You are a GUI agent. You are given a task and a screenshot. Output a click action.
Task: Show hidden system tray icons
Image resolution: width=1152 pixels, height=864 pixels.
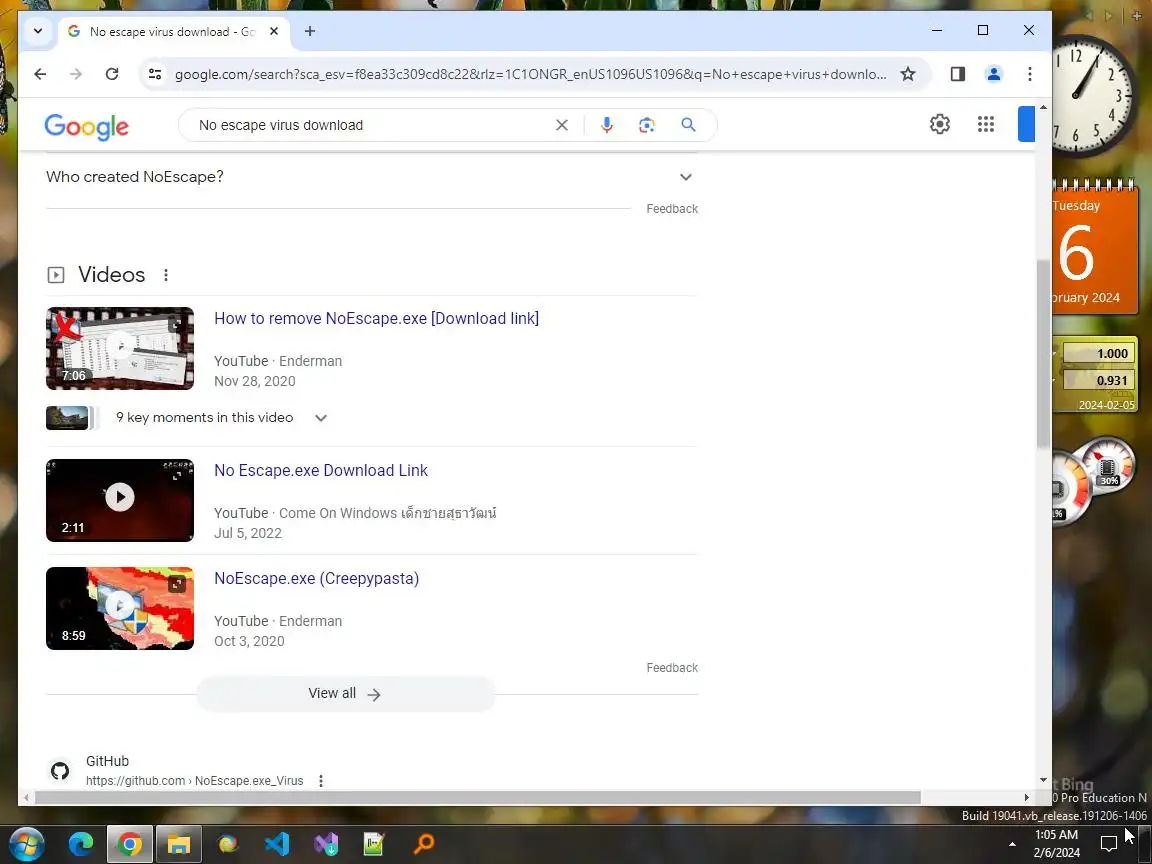pyautogui.click(x=1012, y=844)
